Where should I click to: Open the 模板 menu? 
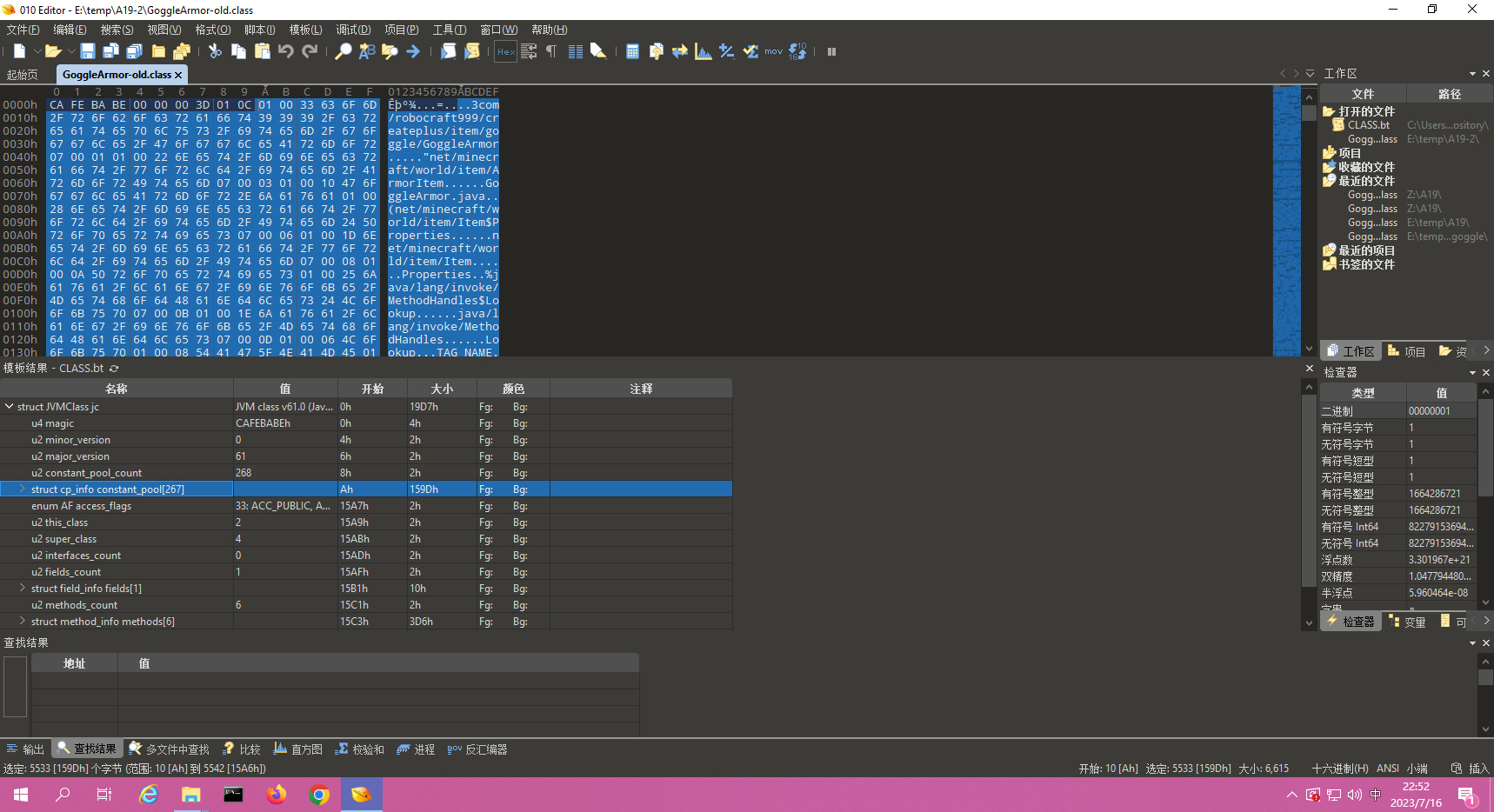305,30
